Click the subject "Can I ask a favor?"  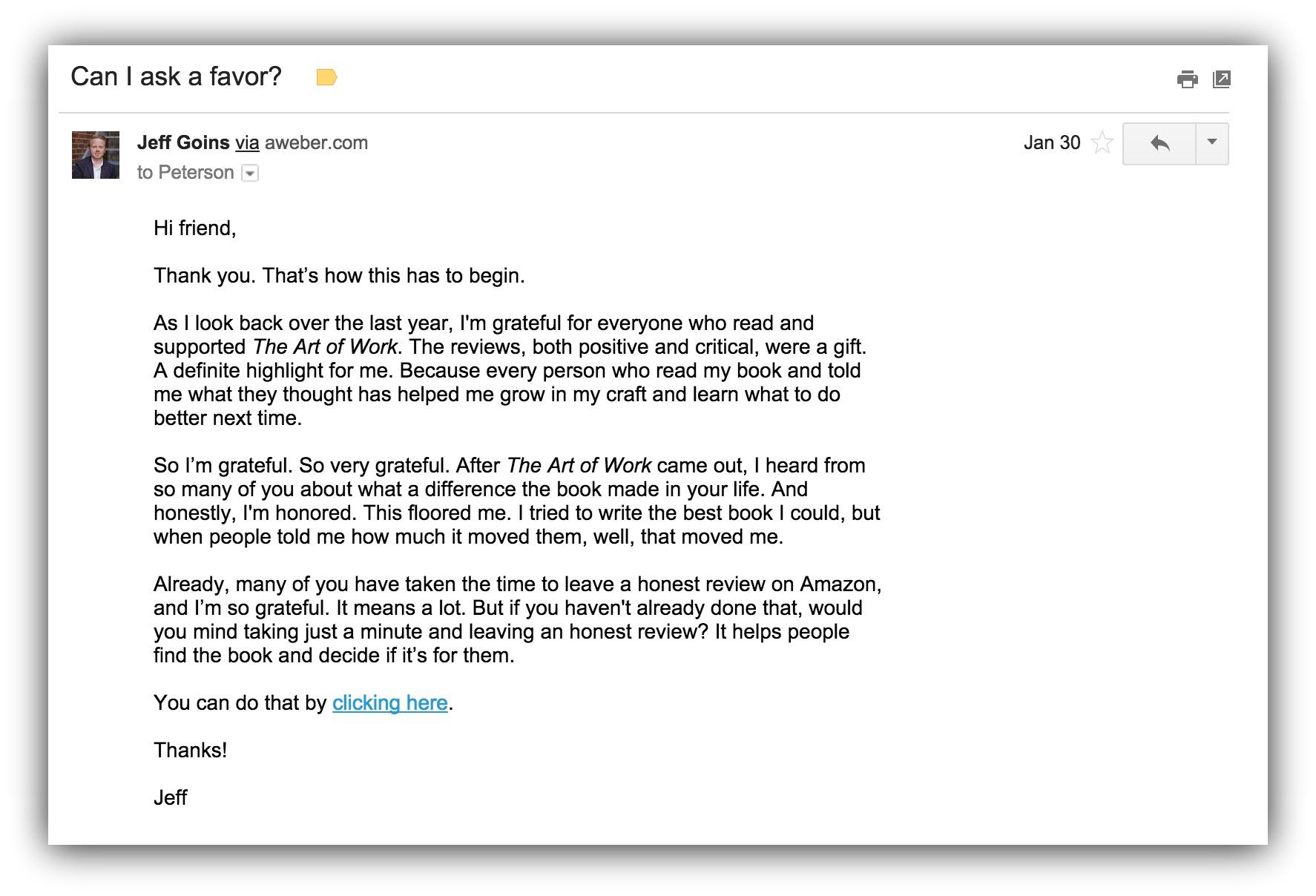click(x=176, y=76)
